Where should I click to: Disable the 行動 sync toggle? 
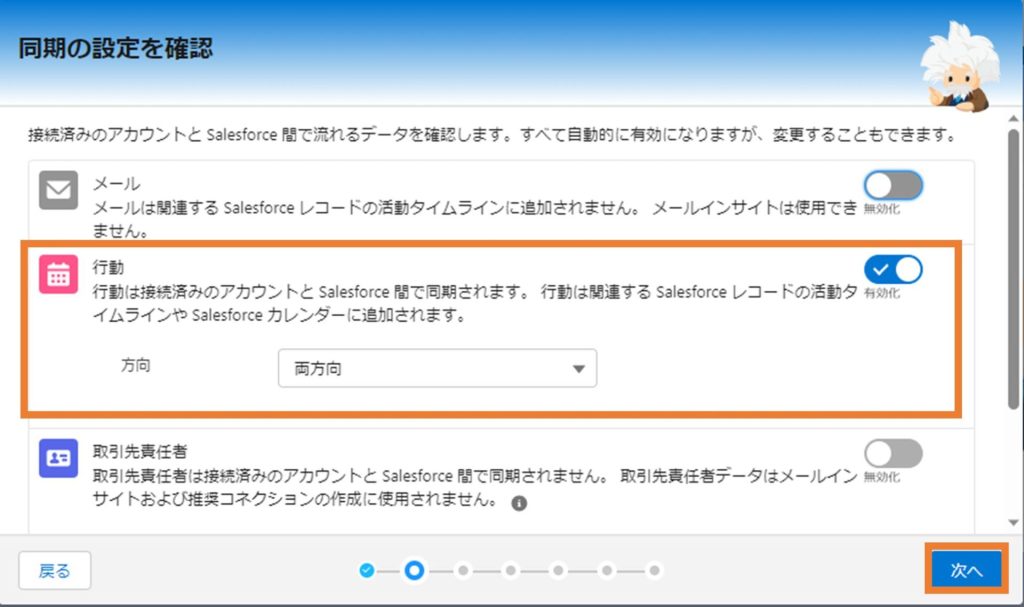pos(893,269)
